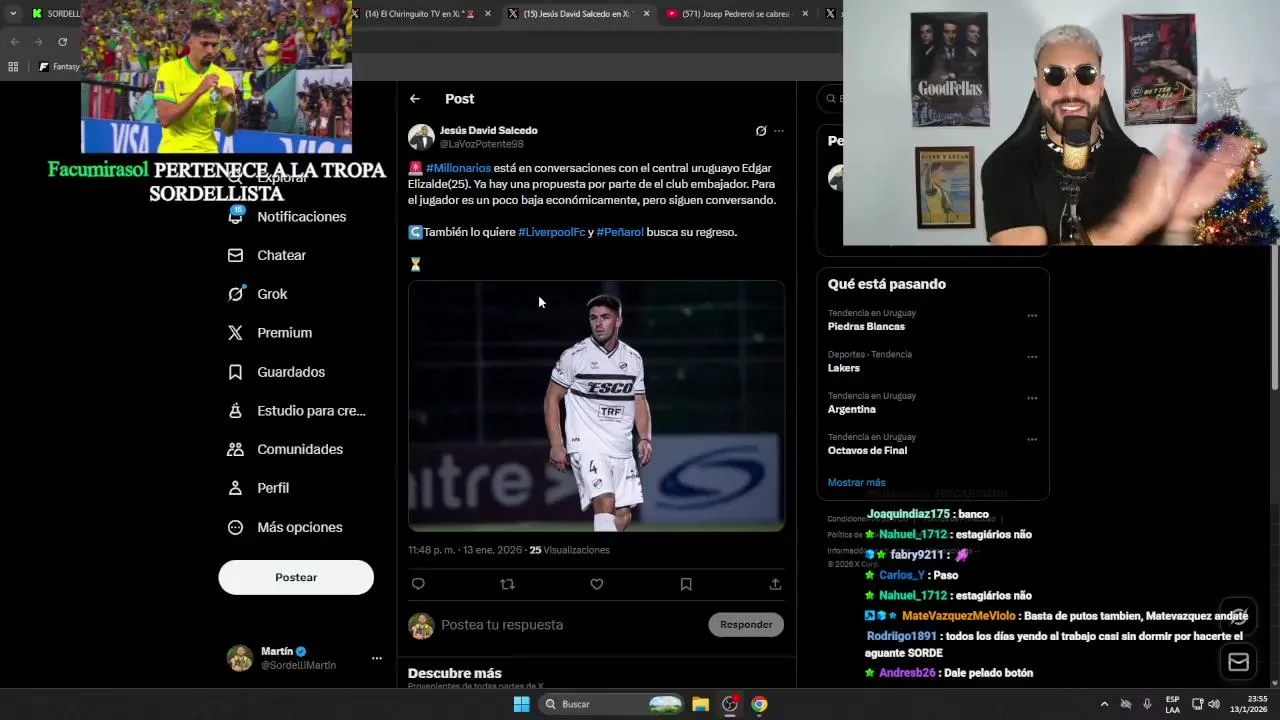The height and width of the screenshot is (720, 1280).
Task: Click the page's vertical scrollbar
Action: [x=1274, y=320]
